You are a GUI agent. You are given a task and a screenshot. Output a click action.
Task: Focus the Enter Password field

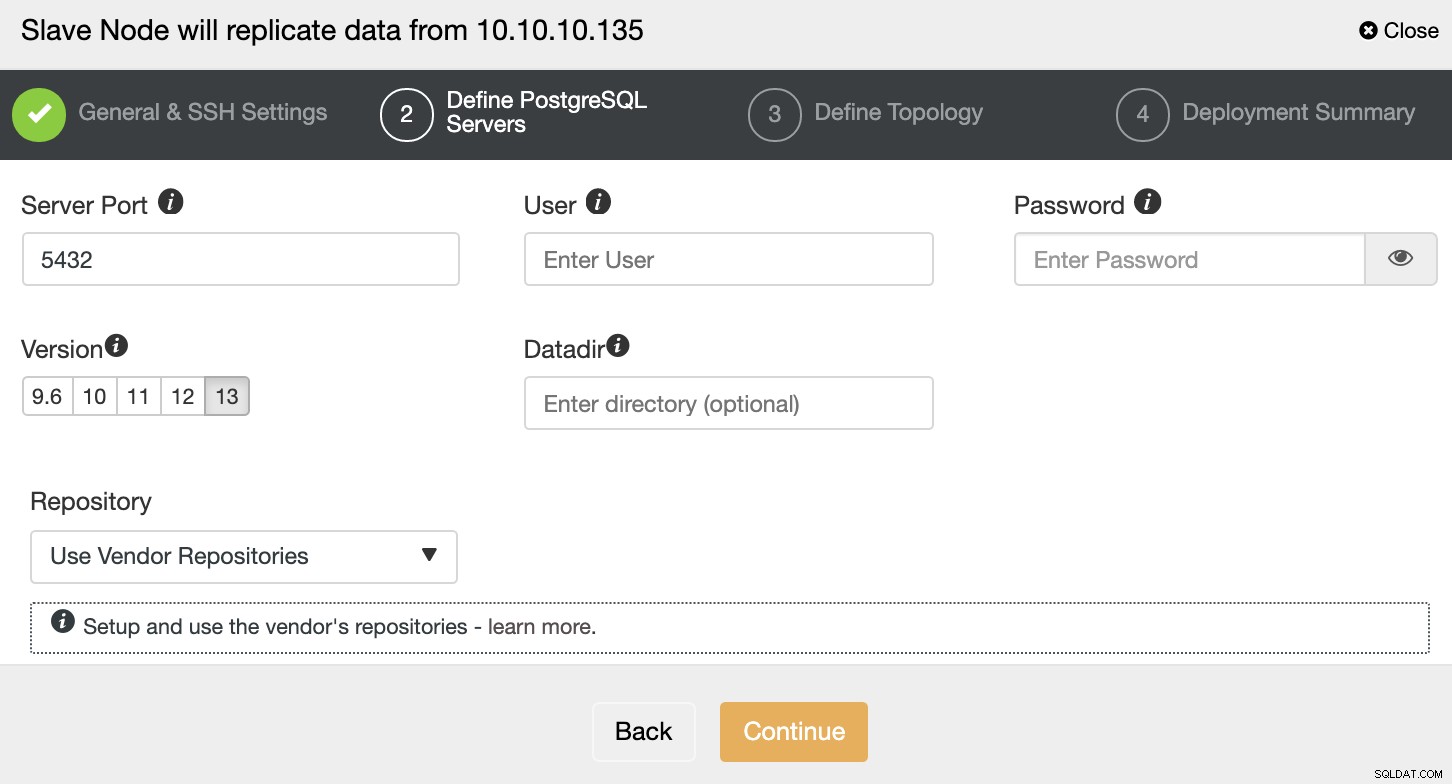click(1190, 259)
